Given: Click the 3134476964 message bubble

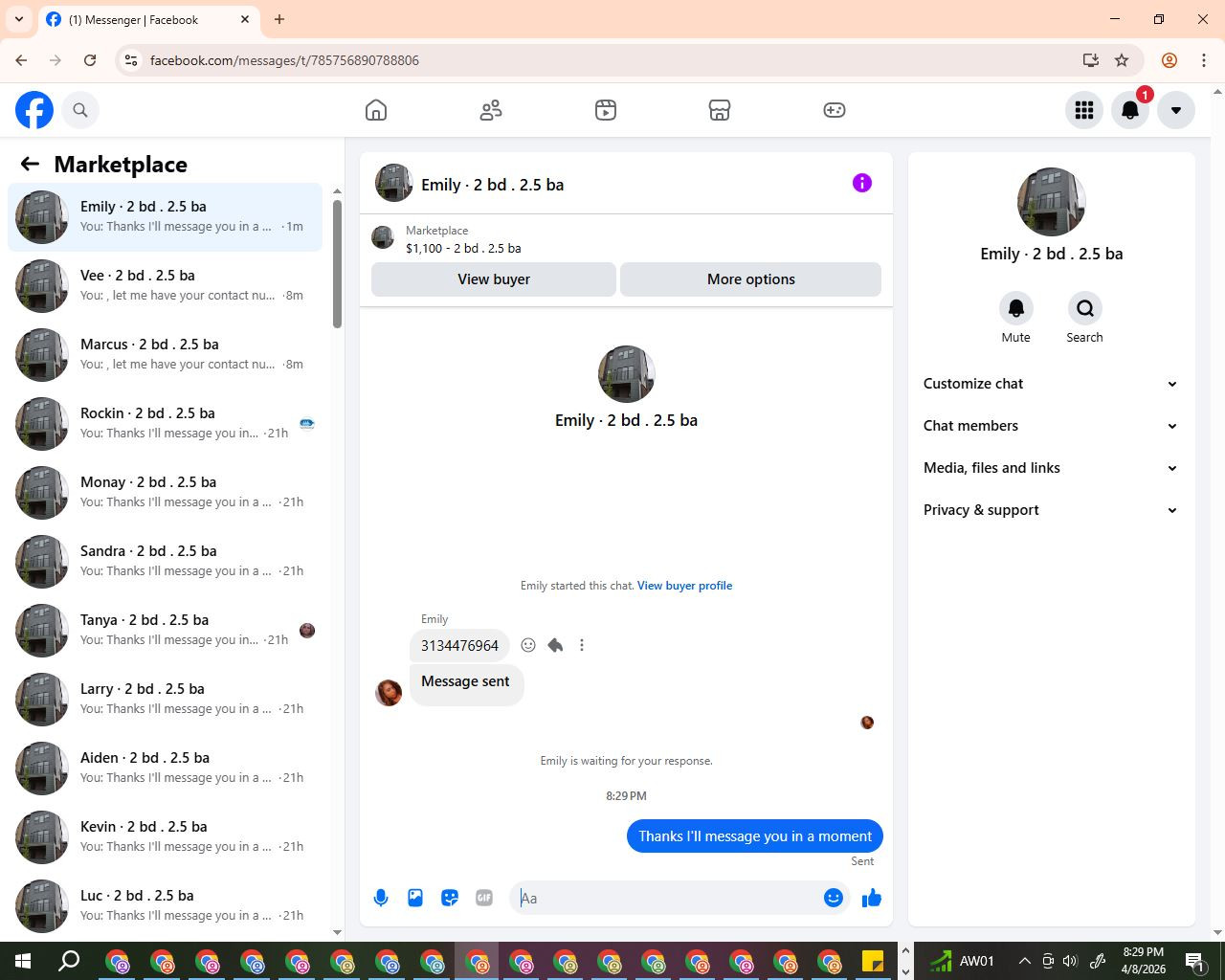Looking at the screenshot, I should click(459, 646).
